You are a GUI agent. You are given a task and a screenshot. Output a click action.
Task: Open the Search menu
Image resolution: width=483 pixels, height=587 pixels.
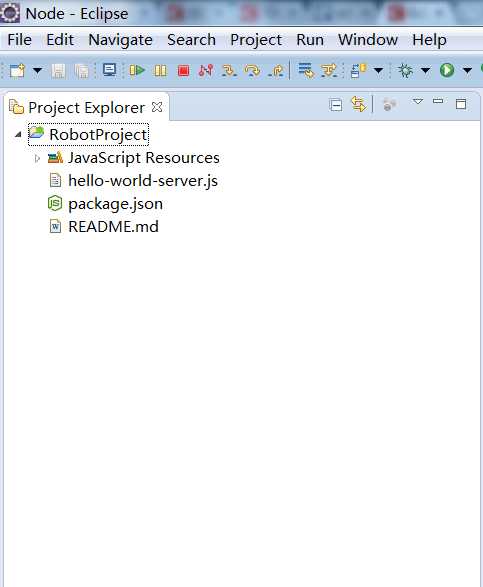191,40
